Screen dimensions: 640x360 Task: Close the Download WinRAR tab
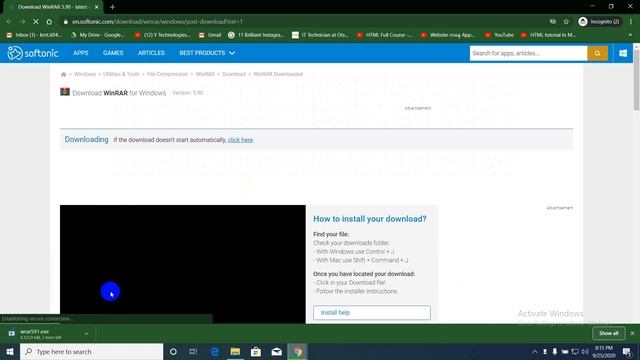[97, 7]
